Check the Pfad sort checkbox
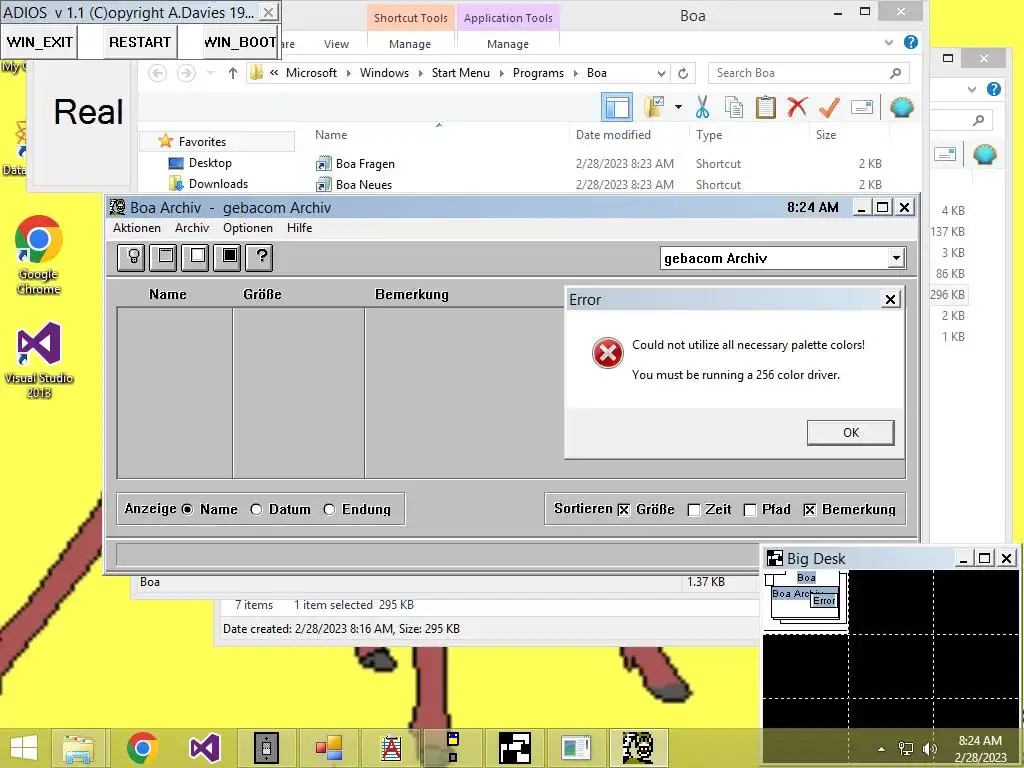 pos(750,510)
